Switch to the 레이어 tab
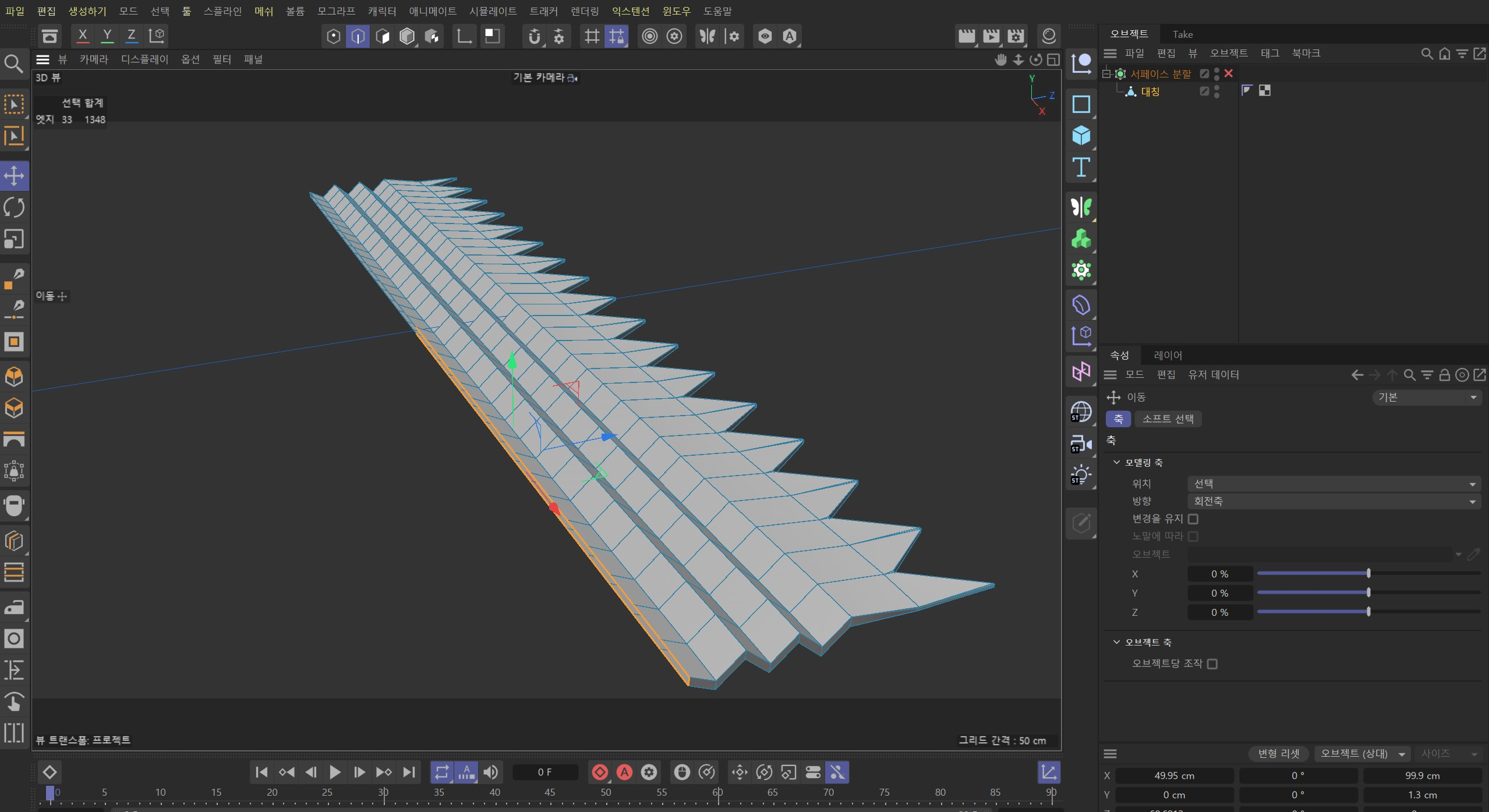Image resolution: width=1489 pixels, height=812 pixels. point(1168,355)
